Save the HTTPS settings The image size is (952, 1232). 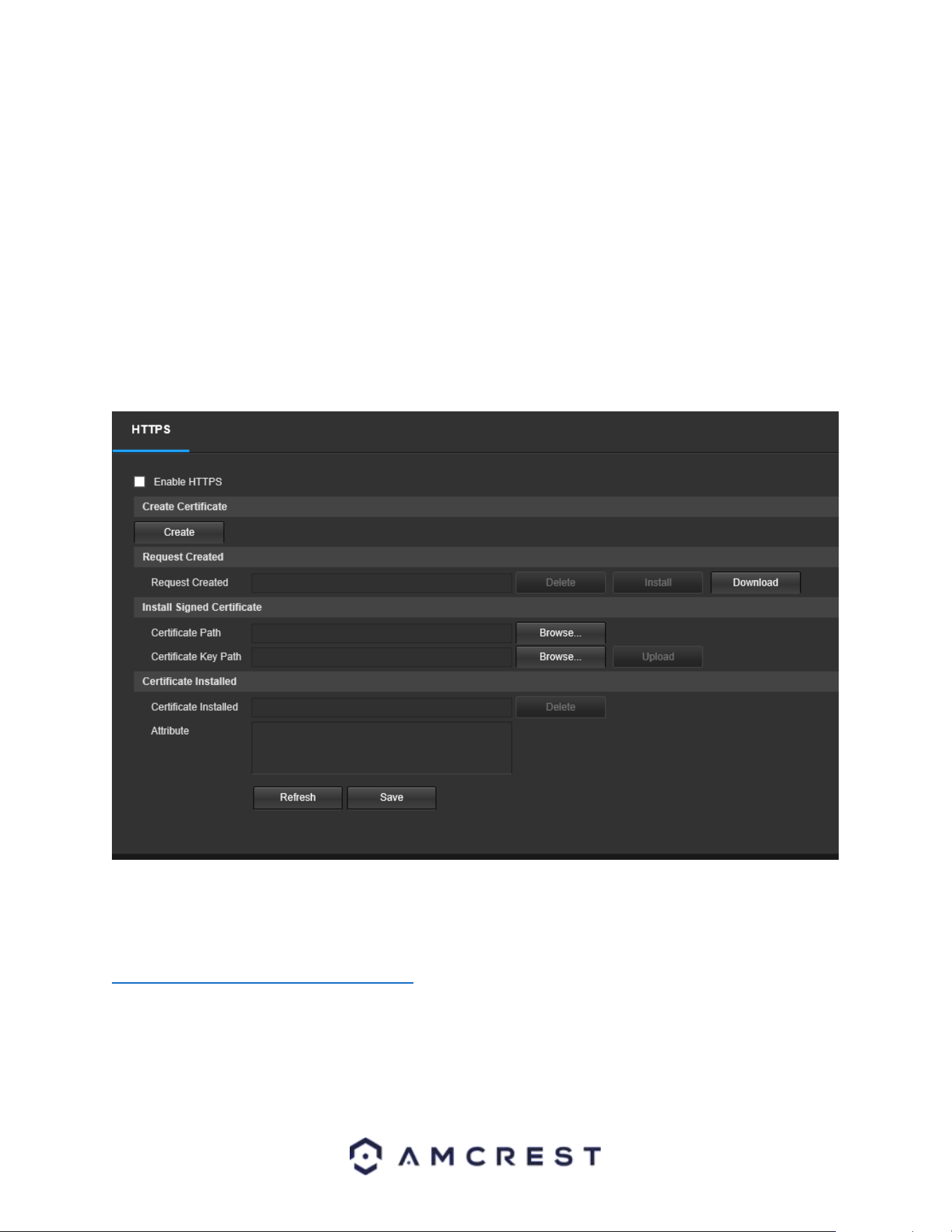[x=392, y=798]
